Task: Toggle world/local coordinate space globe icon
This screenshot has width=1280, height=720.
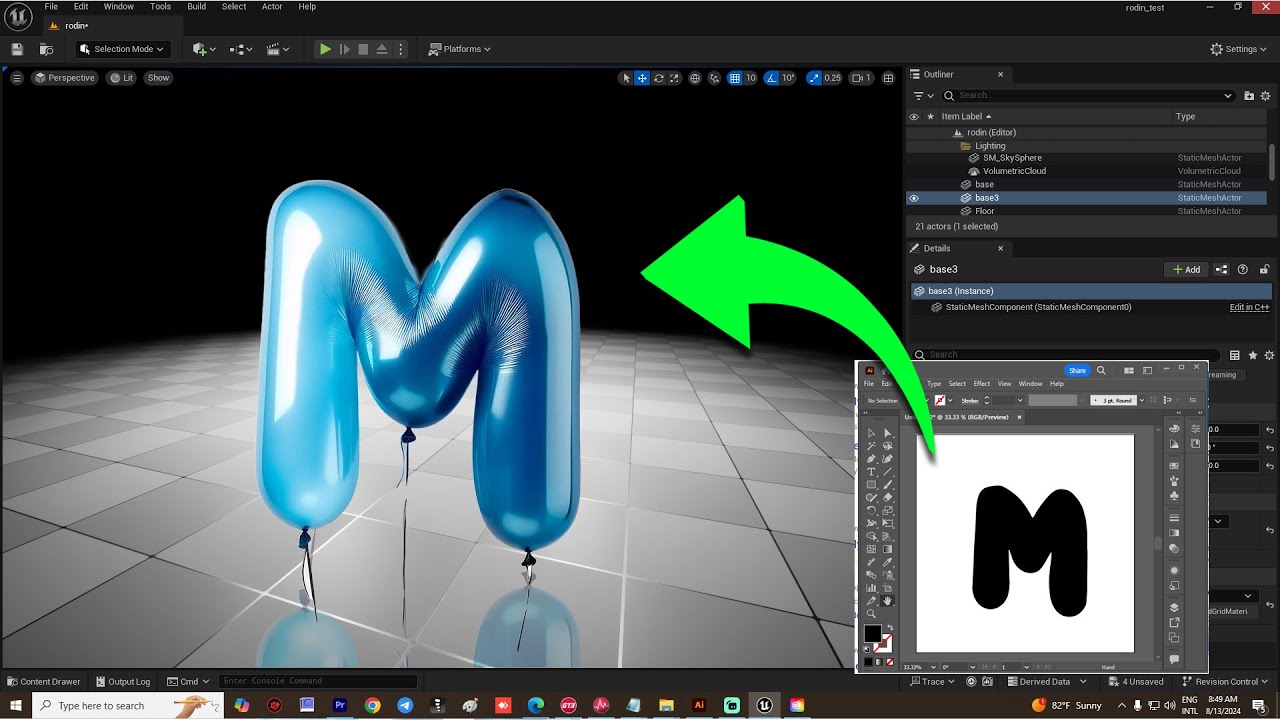Action: pyautogui.click(x=695, y=78)
